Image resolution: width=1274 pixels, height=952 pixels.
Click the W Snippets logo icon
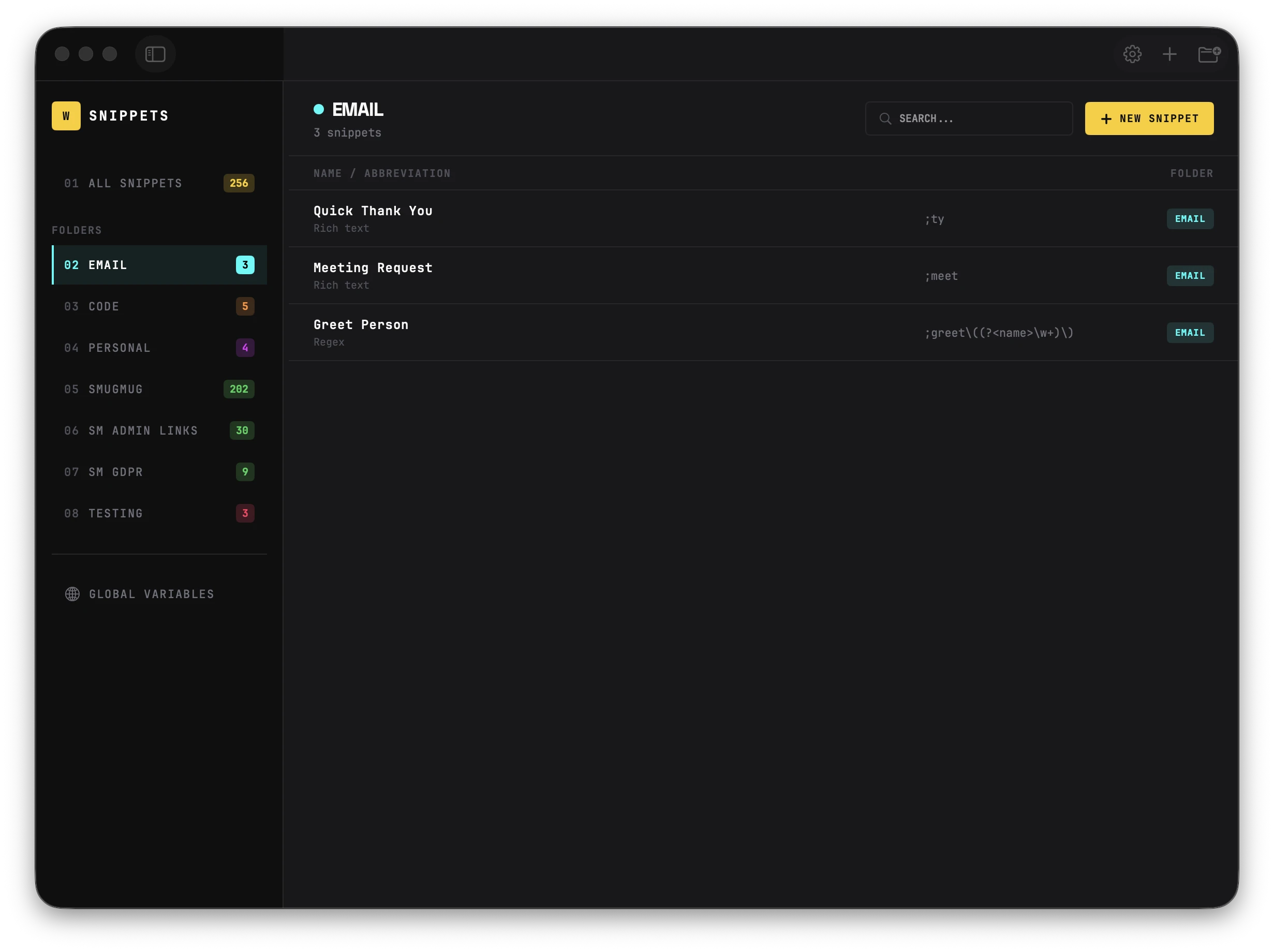tap(66, 116)
